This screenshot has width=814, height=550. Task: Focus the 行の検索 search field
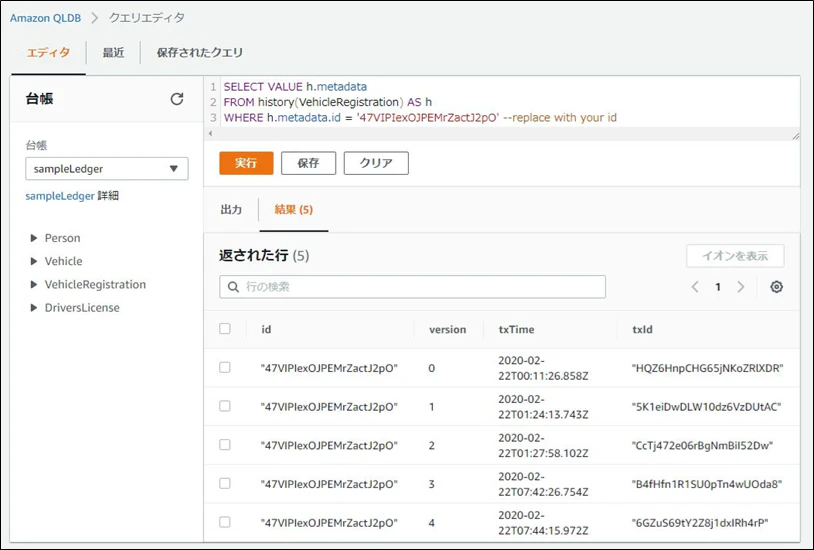point(413,287)
